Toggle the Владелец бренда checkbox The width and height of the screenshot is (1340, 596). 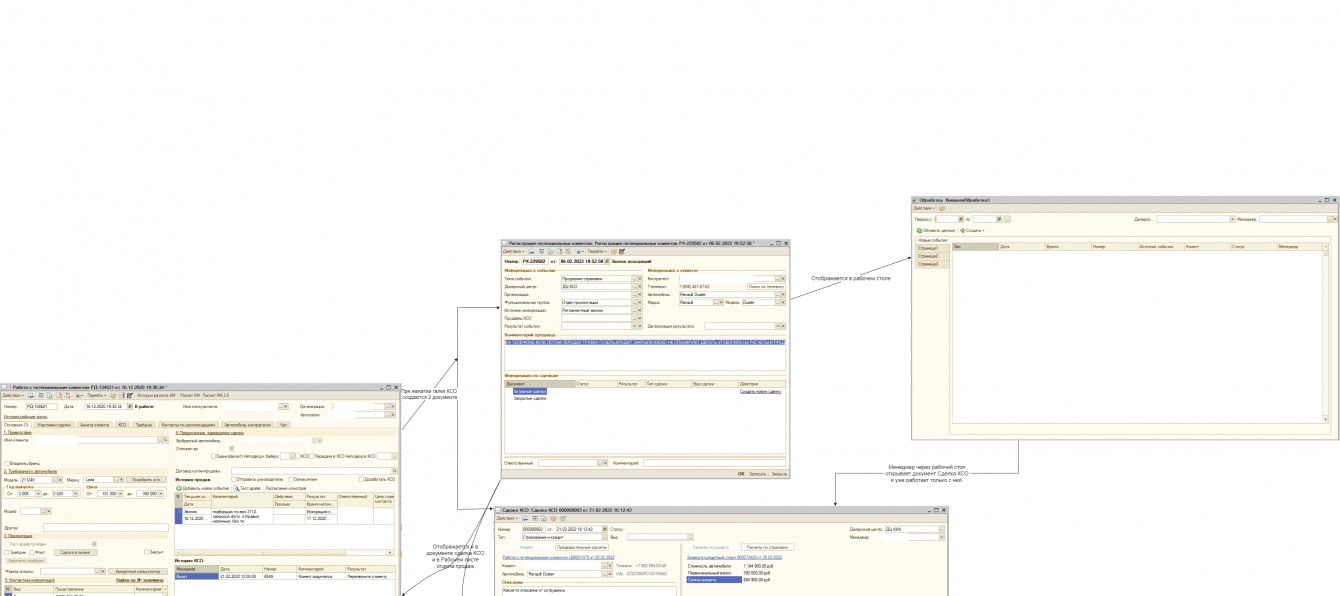point(7,463)
